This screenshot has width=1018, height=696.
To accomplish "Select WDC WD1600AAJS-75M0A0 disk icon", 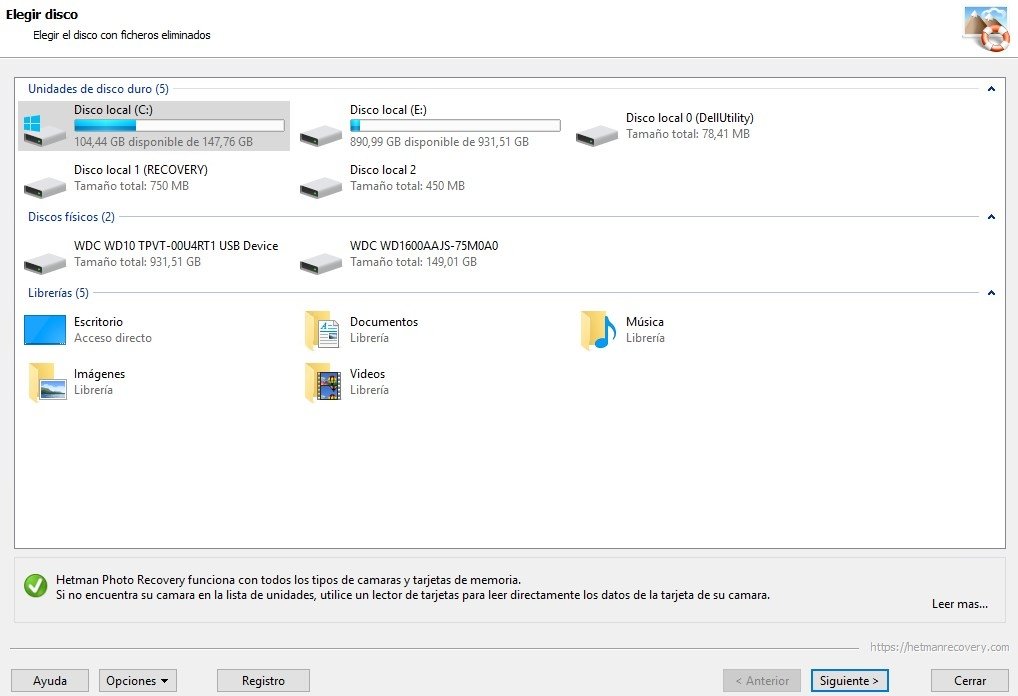I will point(321,263).
